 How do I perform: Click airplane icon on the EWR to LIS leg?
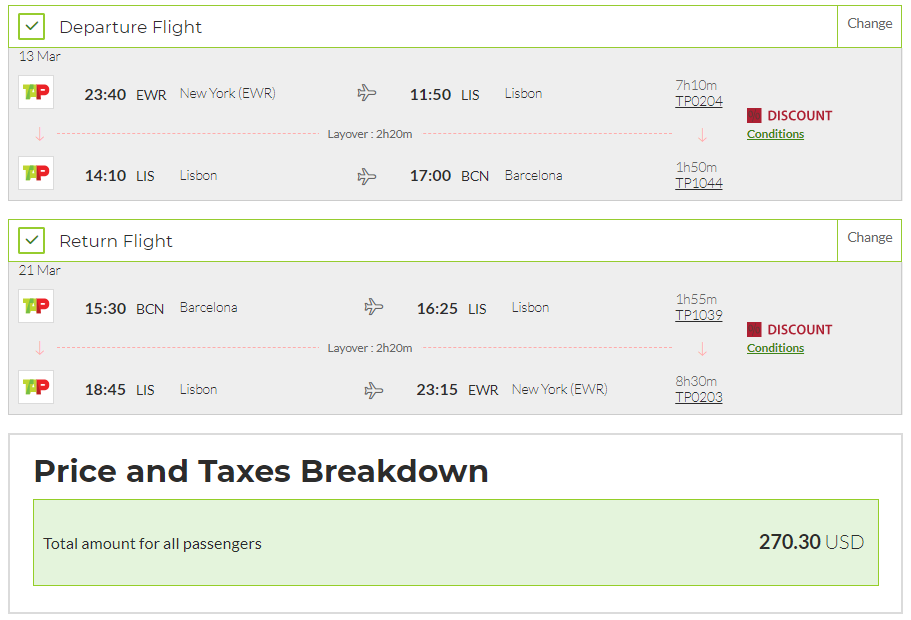click(x=367, y=93)
